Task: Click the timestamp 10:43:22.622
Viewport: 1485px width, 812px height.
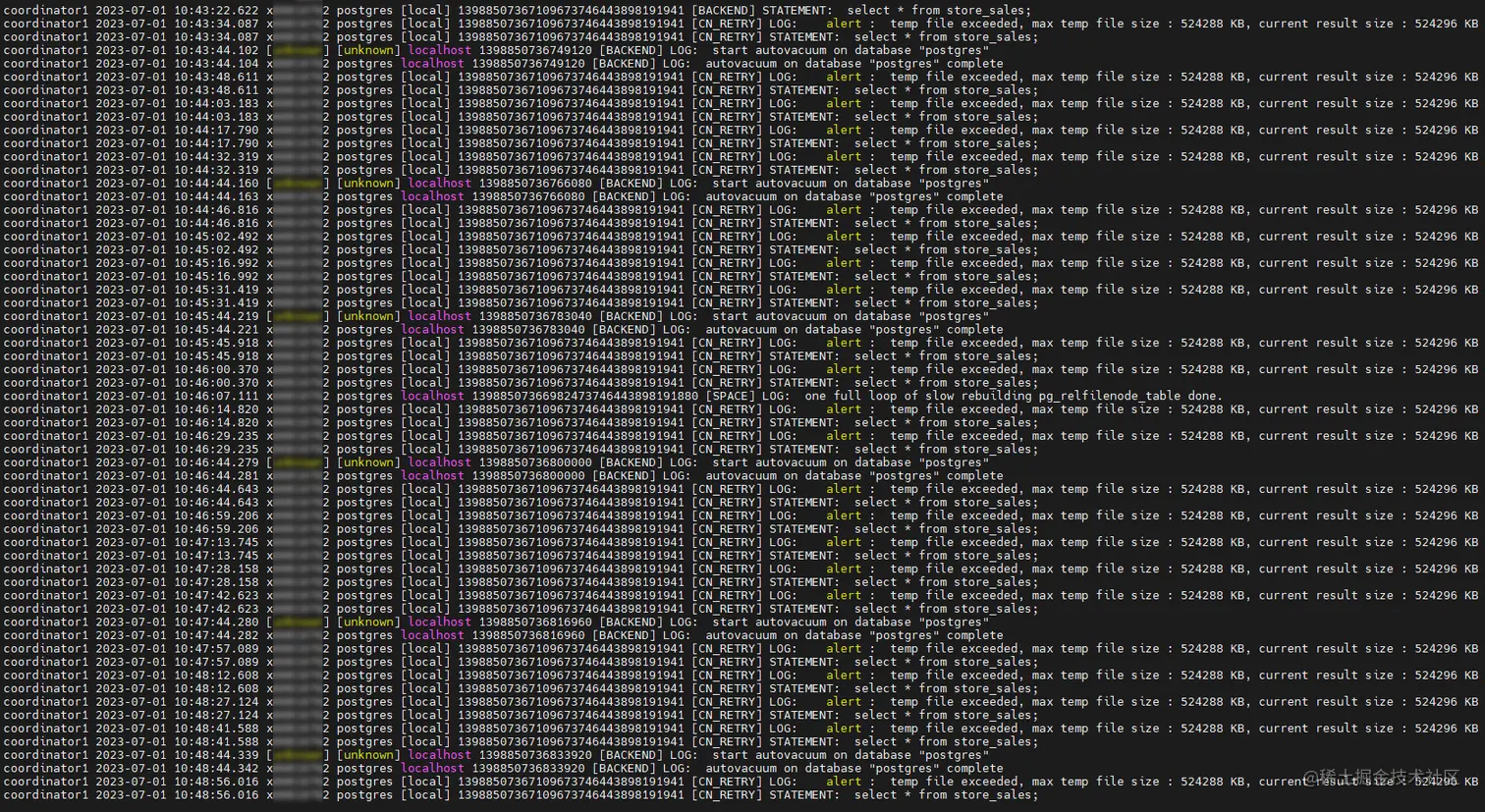Action: point(217,10)
